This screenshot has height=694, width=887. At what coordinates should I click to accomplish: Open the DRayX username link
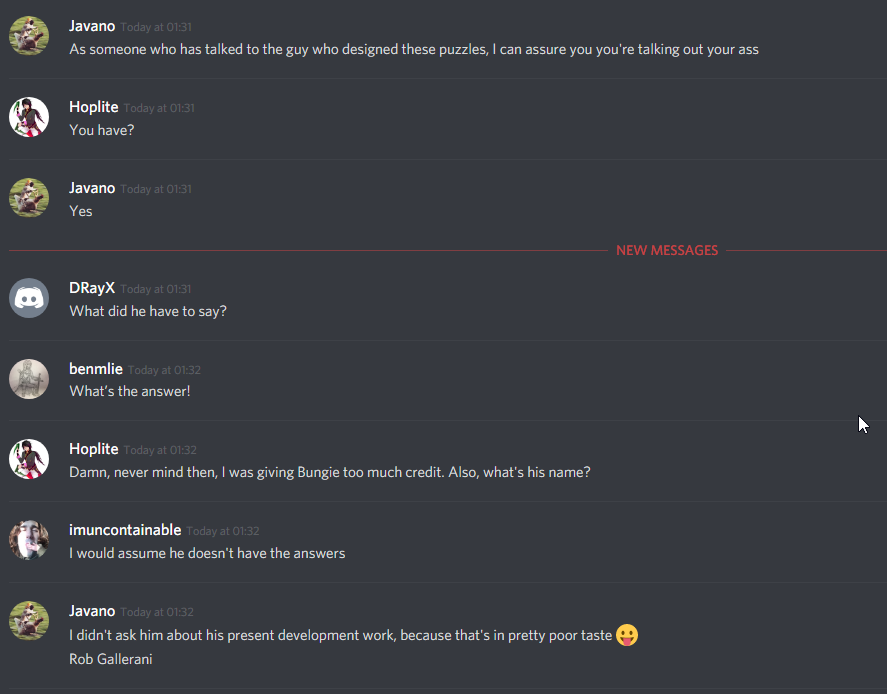pos(92,288)
